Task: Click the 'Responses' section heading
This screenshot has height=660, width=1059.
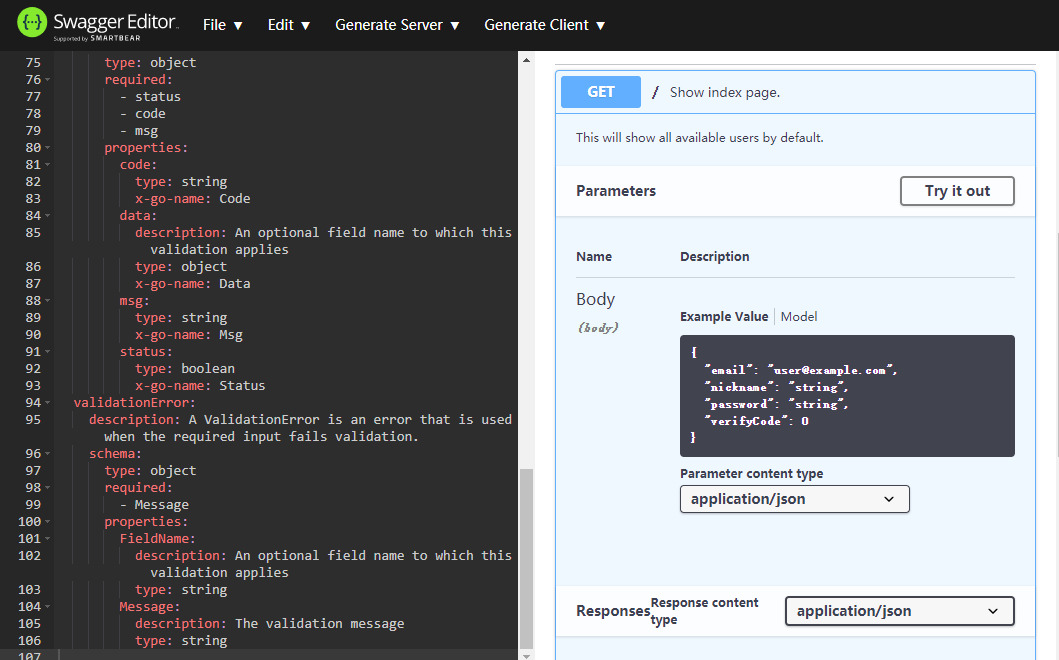Action: click(x=613, y=611)
